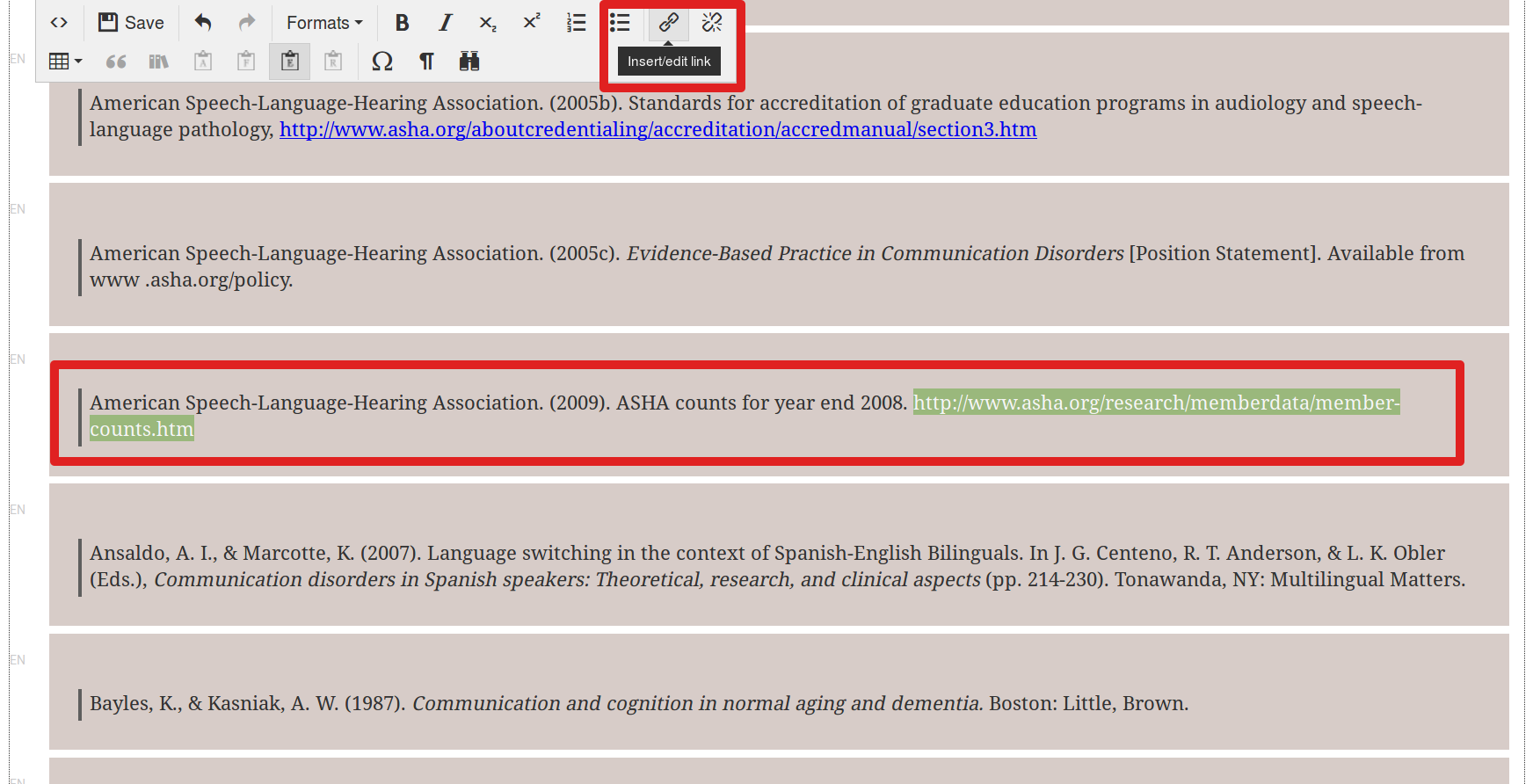1533x784 pixels.
Task: Click the Insert/edit link icon
Action: [x=668, y=23]
